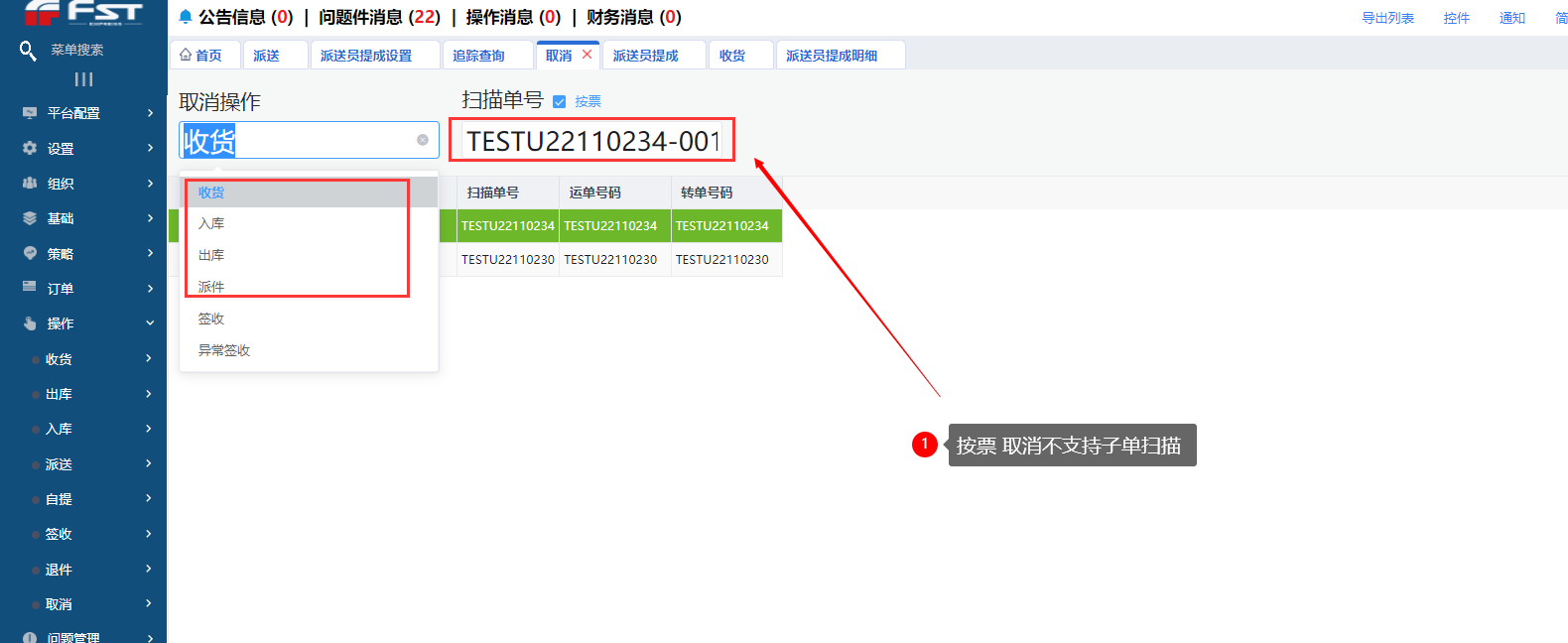Click the sidebar collapse handle bars
This screenshot has height=643, width=1568.
tap(83, 79)
